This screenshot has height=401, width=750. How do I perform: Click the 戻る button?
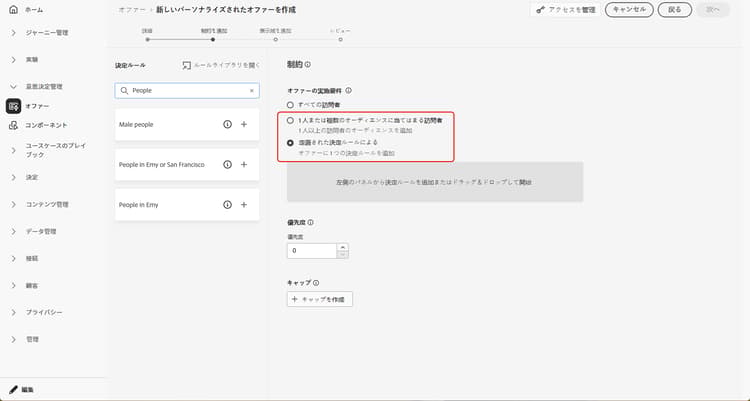tap(674, 10)
